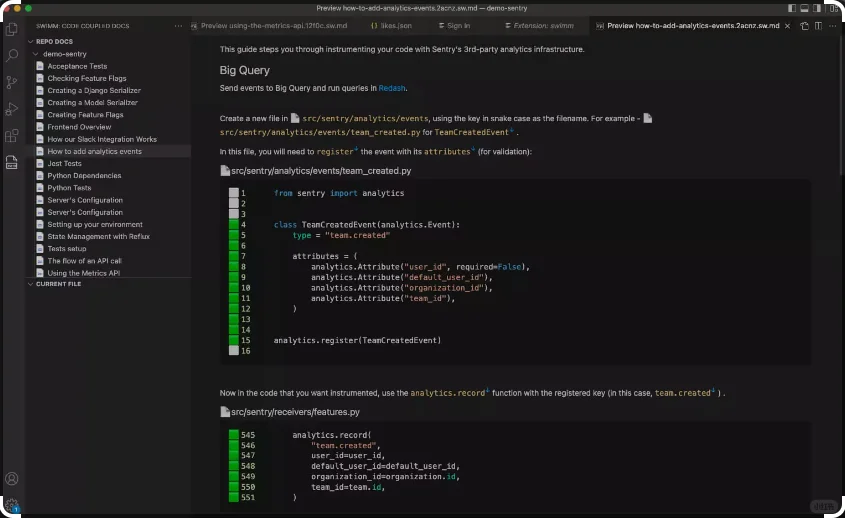The width and height of the screenshot is (845, 520).
Task: Open the src/sentry/receivers/features.py snippet header
Action: (290, 412)
